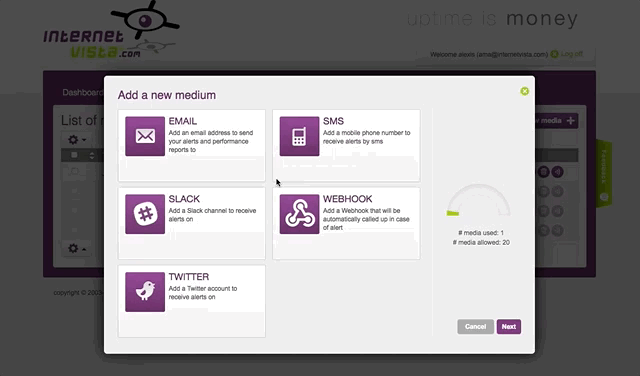Toggle the select-all checkbox in list header
The width and height of the screenshot is (640, 376).
click(74, 155)
